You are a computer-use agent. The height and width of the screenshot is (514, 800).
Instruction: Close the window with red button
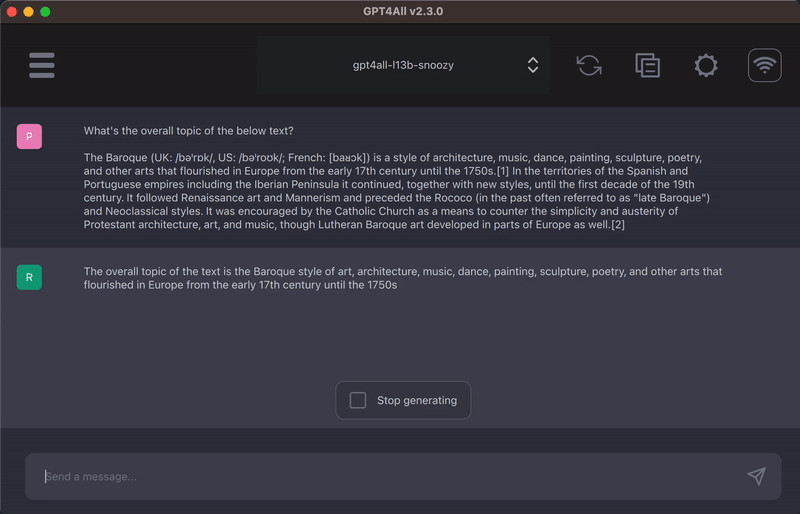coord(12,11)
